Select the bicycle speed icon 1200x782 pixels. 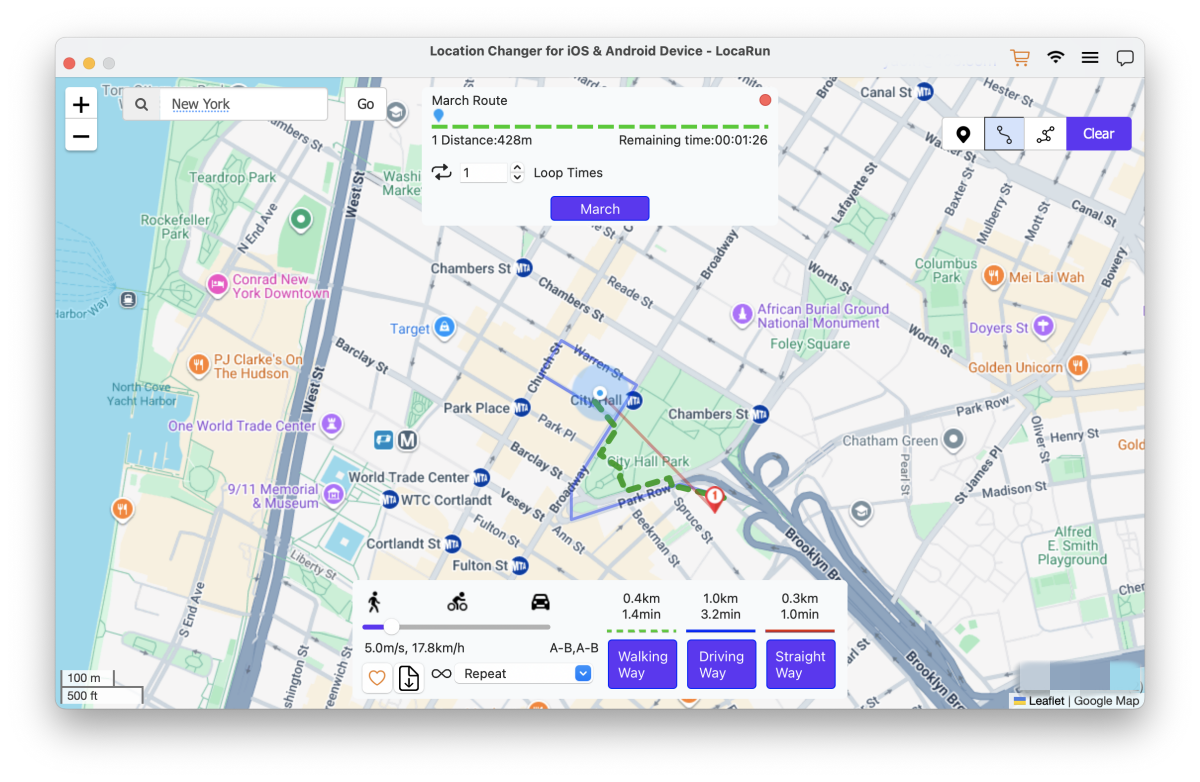[x=457, y=602]
